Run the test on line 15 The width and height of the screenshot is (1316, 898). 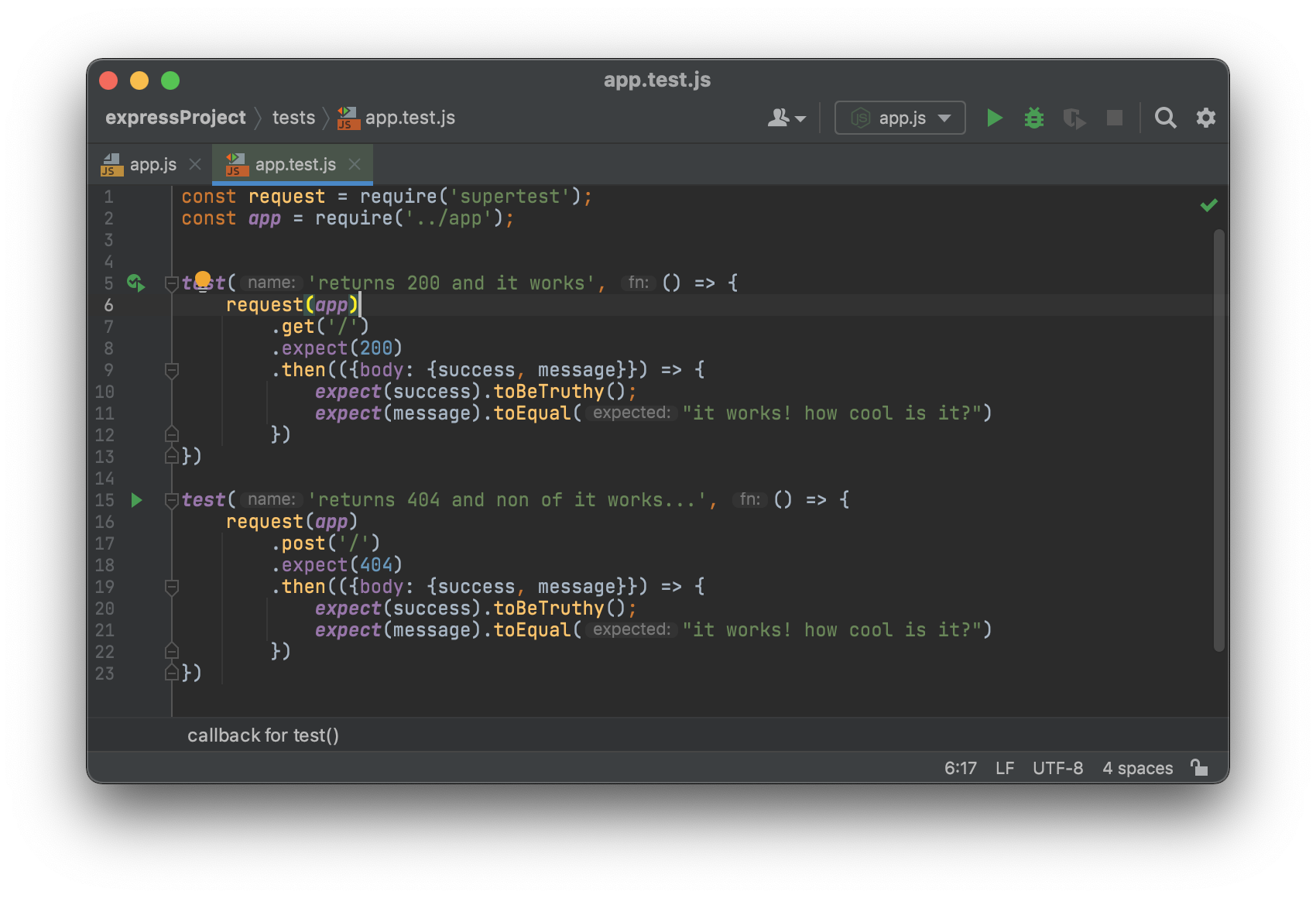[136, 500]
